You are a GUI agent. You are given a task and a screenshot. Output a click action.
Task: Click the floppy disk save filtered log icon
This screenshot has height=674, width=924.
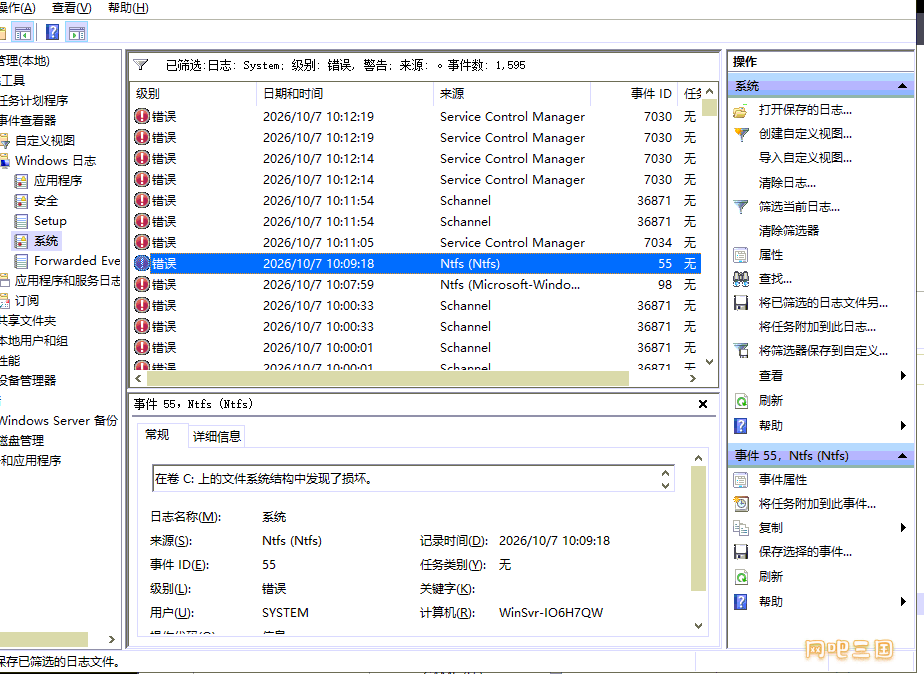pyautogui.click(x=741, y=303)
